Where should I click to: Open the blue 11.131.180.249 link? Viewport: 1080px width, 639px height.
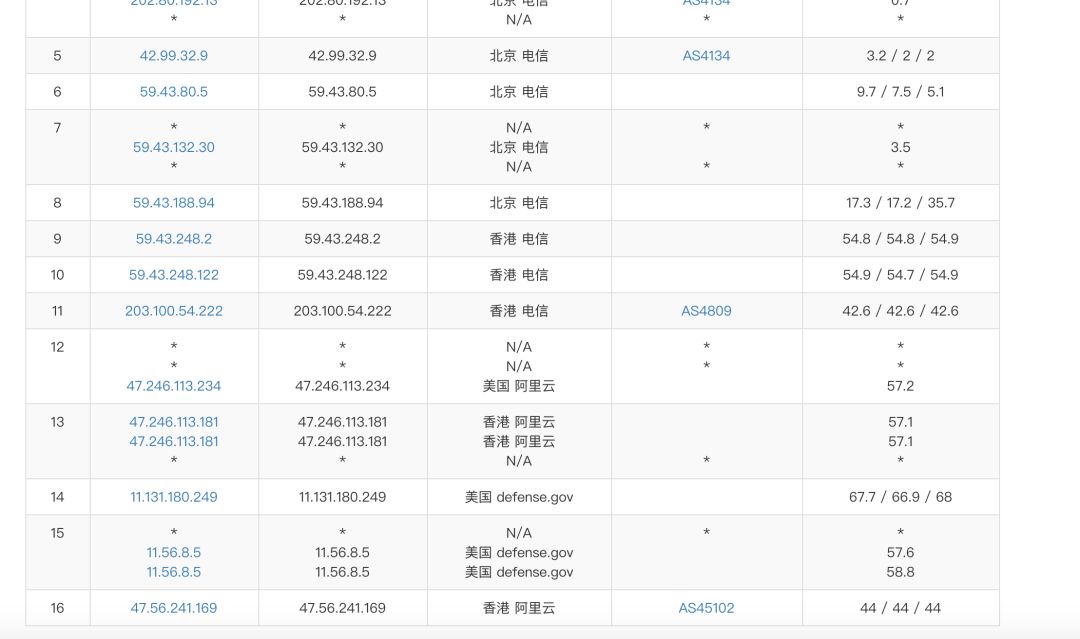pyautogui.click(x=174, y=497)
